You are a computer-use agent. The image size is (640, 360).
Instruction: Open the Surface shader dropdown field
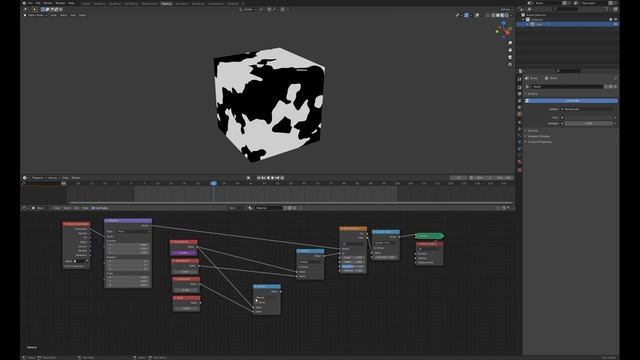(588, 109)
